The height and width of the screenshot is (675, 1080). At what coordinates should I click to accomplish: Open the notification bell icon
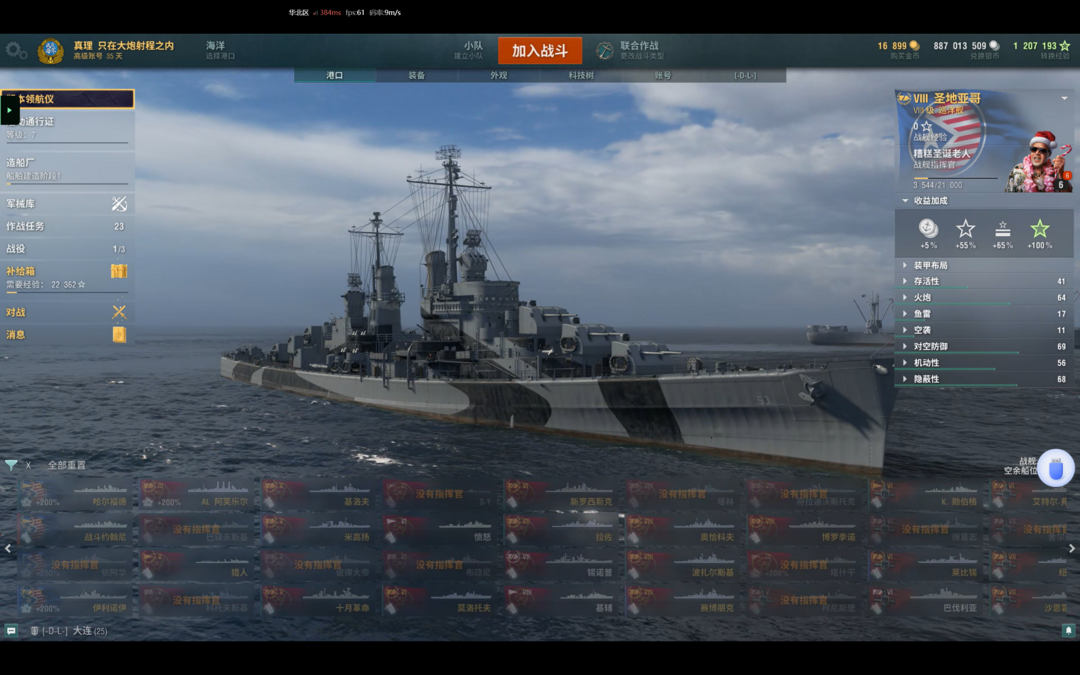tap(1068, 630)
